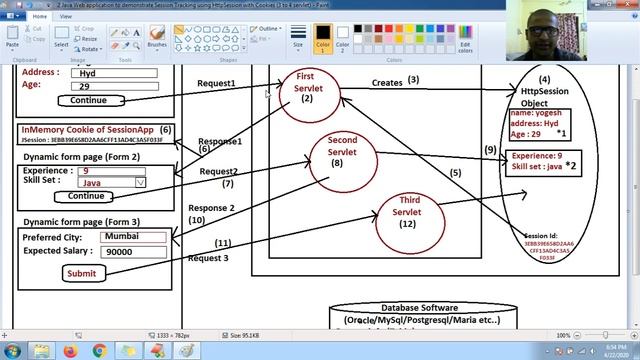Click the Cut button
The image size is (640, 360).
33,29
